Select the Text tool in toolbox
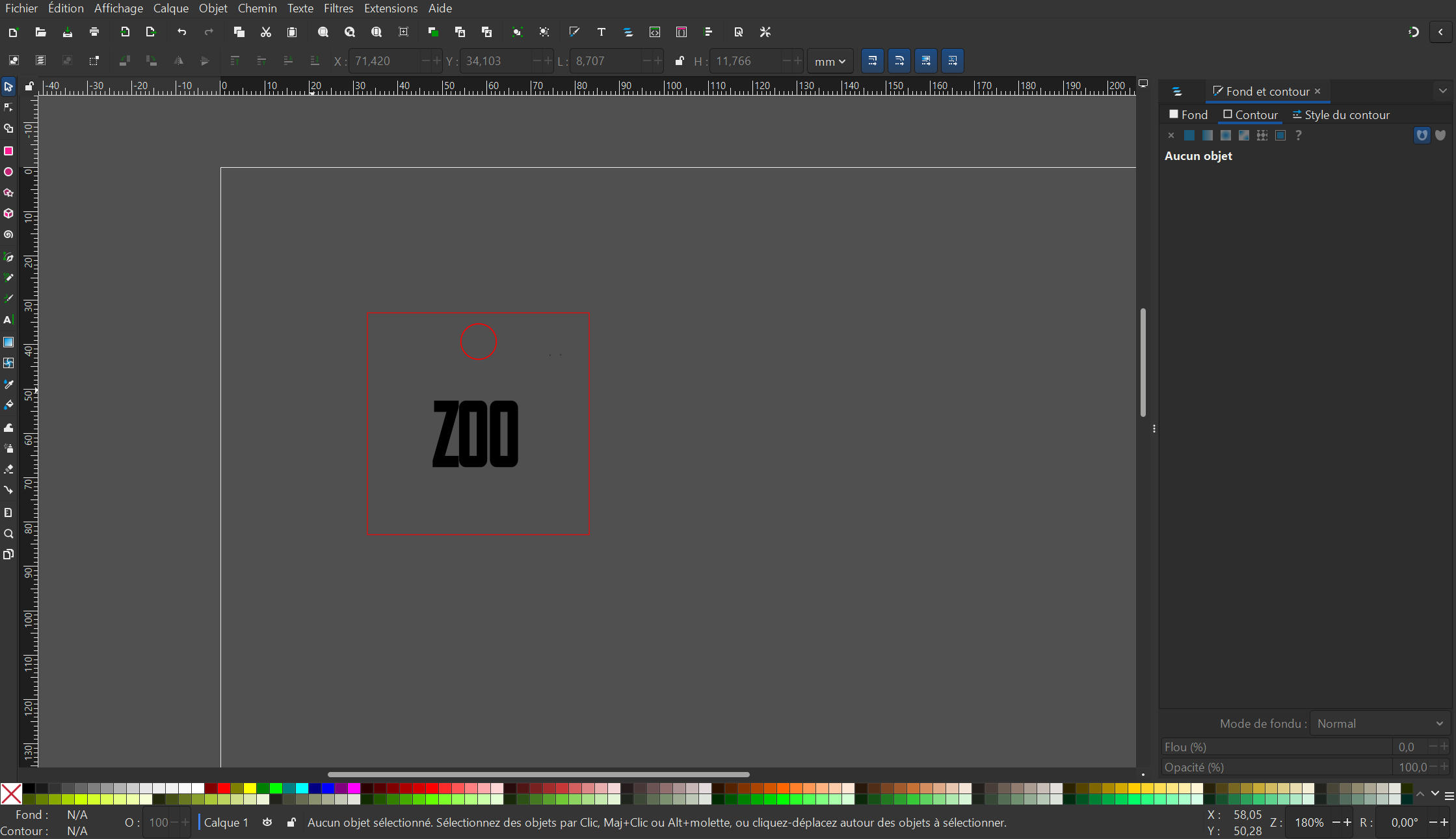The image size is (1456, 839). (x=8, y=320)
